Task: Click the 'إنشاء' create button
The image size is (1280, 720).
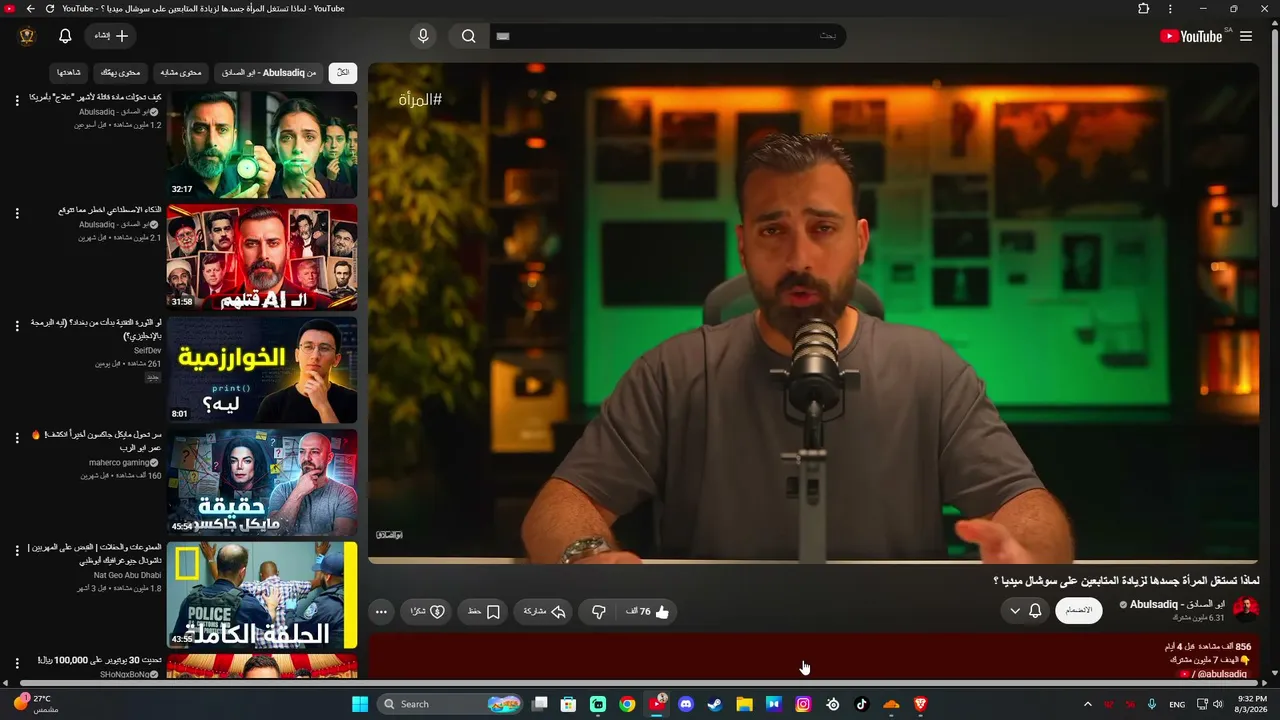Action: coord(110,36)
